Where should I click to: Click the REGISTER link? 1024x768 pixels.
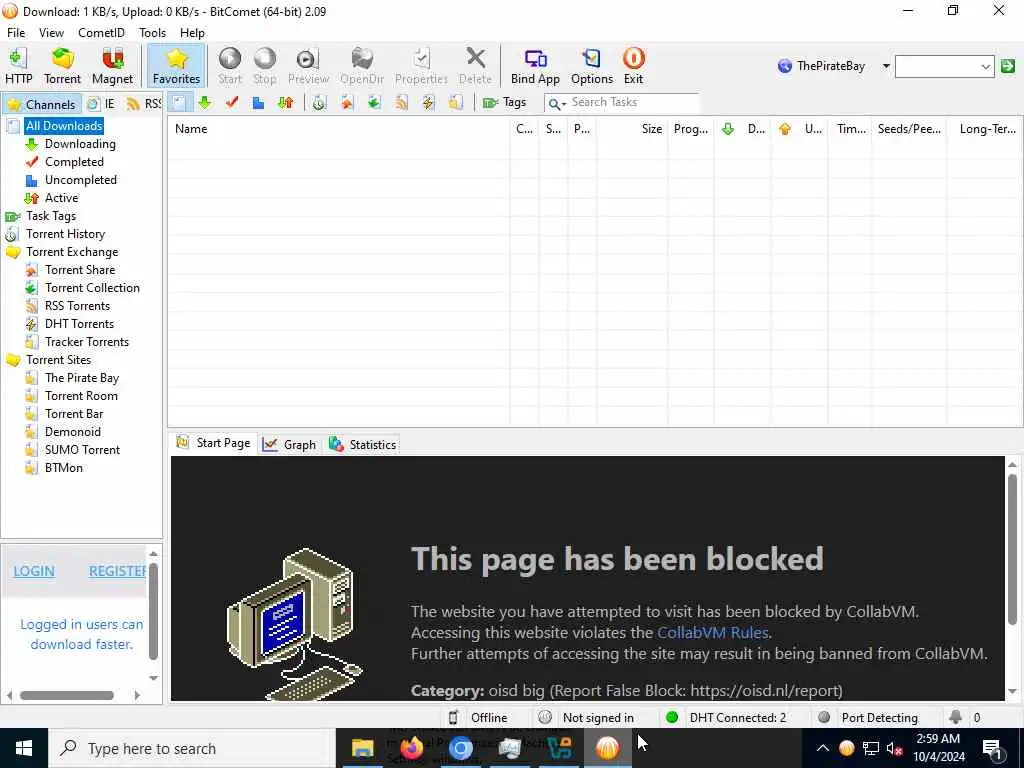[x=118, y=571]
